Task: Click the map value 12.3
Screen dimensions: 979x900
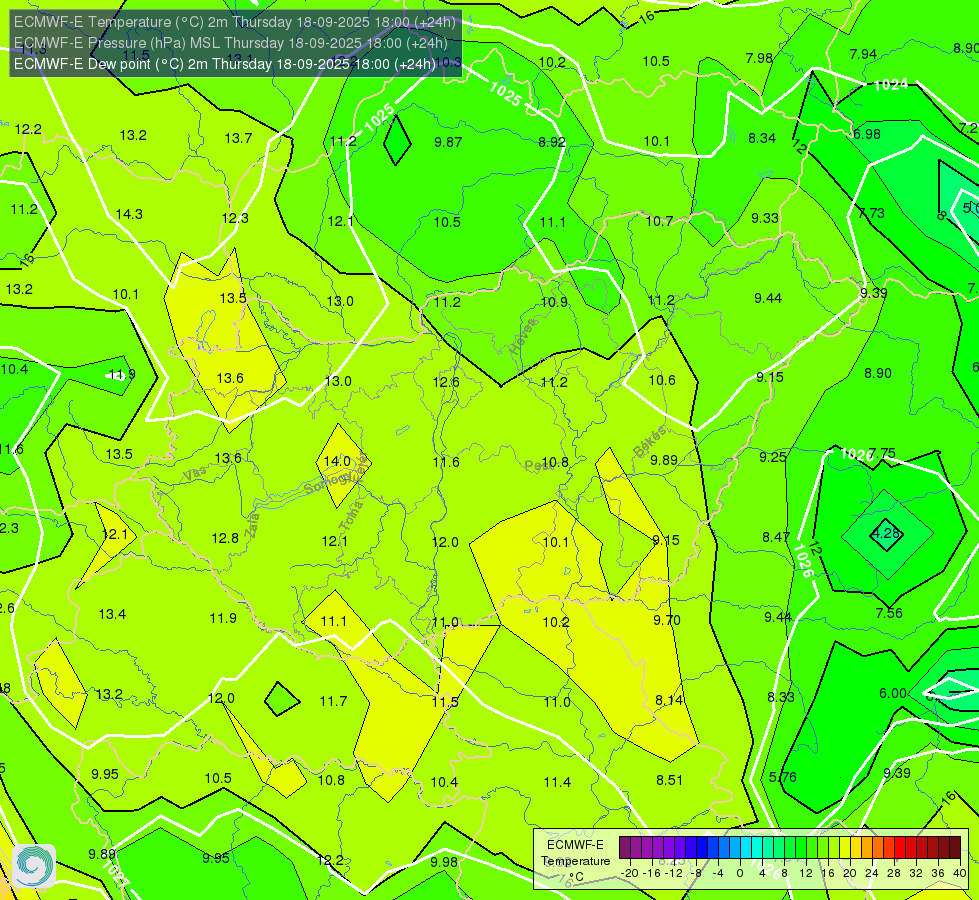Action: [x=235, y=218]
